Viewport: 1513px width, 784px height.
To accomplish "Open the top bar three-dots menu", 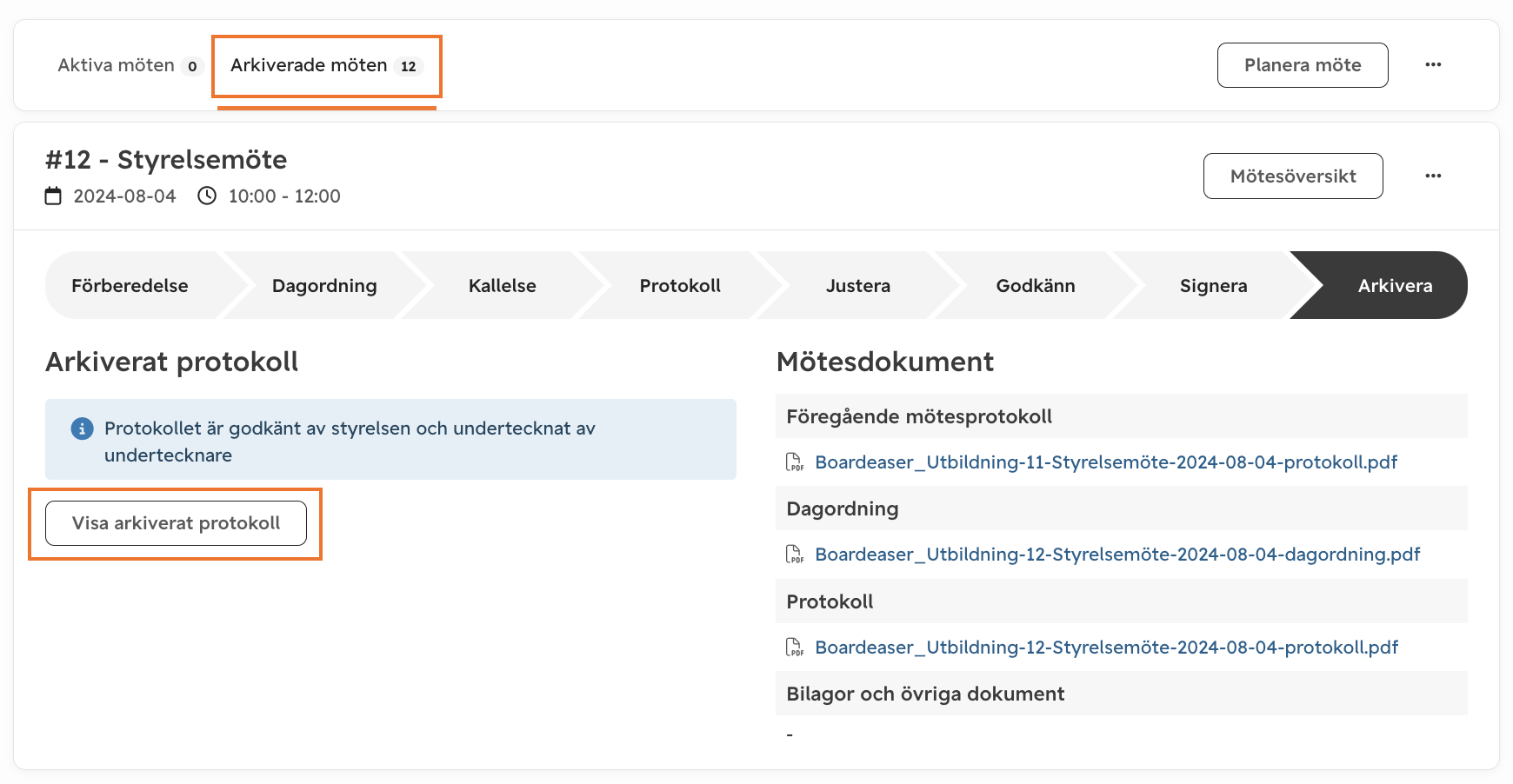I will click(1433, 64).
